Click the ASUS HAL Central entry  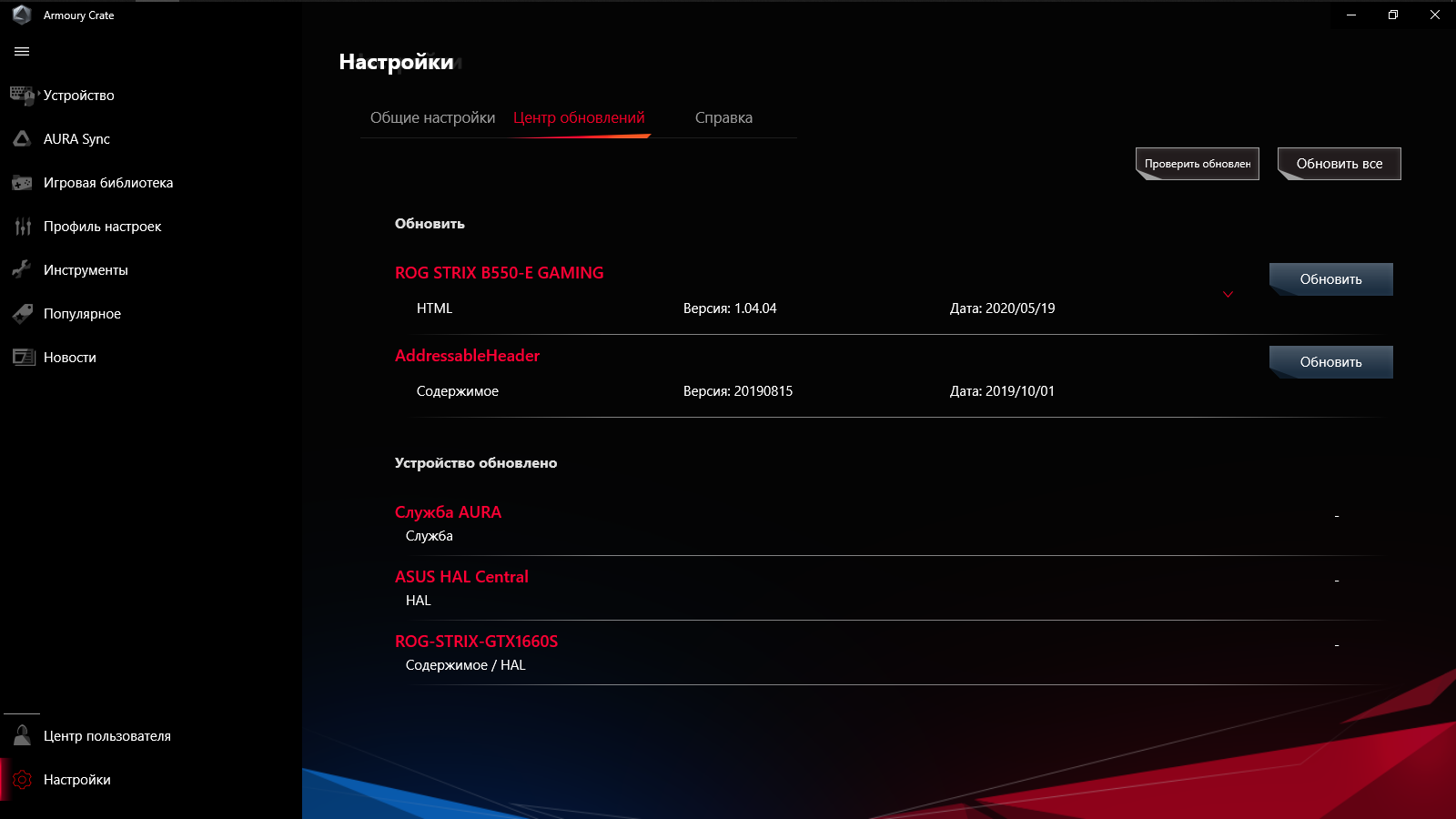[x=461, y=577]
